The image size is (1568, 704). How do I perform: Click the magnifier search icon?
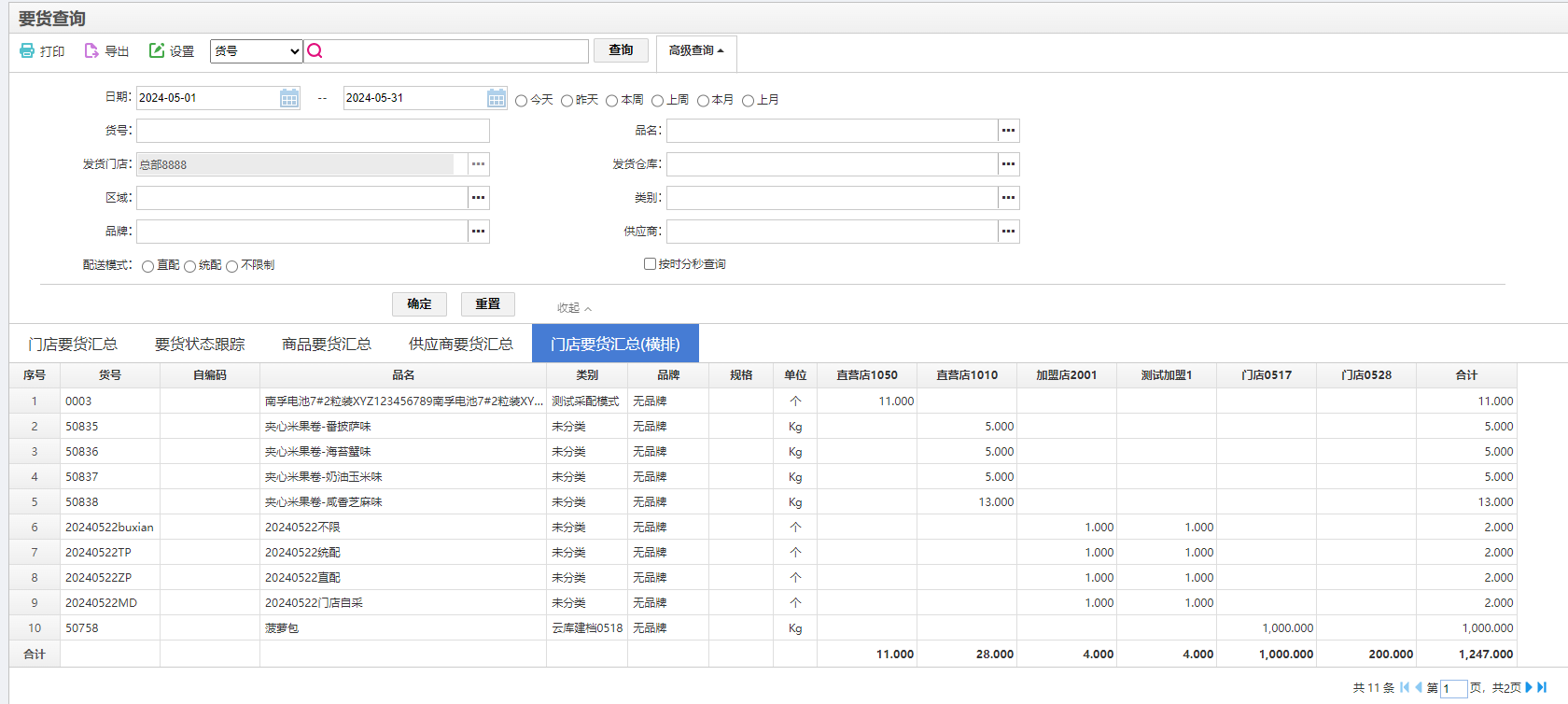click(315, 50)
